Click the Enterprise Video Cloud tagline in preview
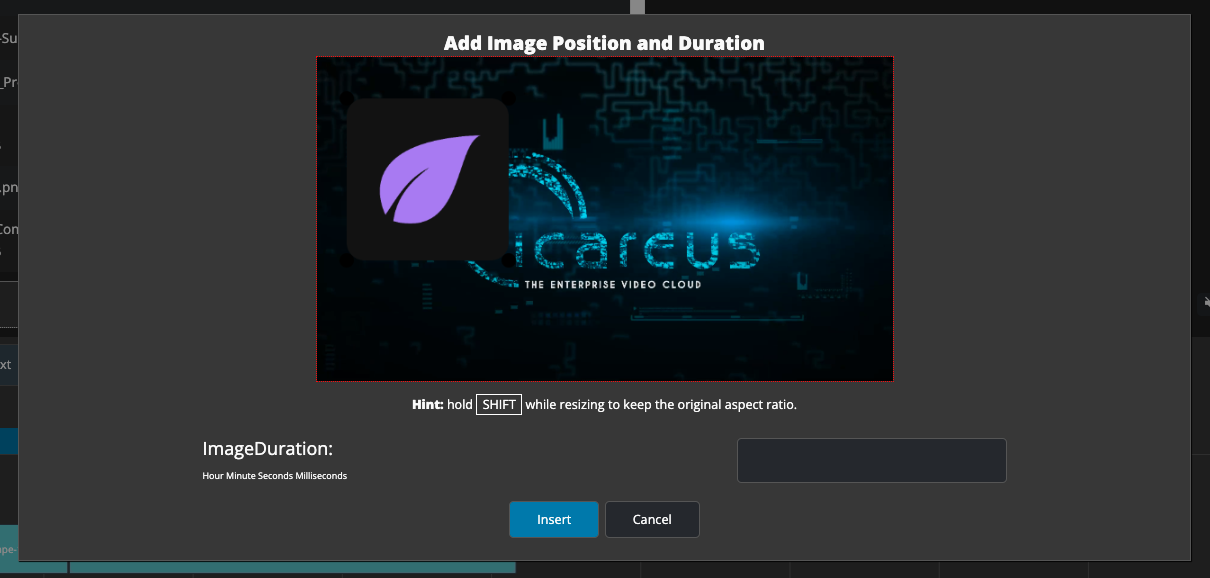This screenshot has height=578, width=1210. 612,285
